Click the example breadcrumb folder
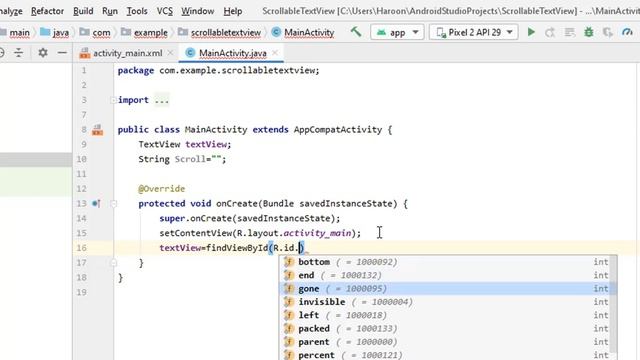640x360 pixels. pos(144,32)
